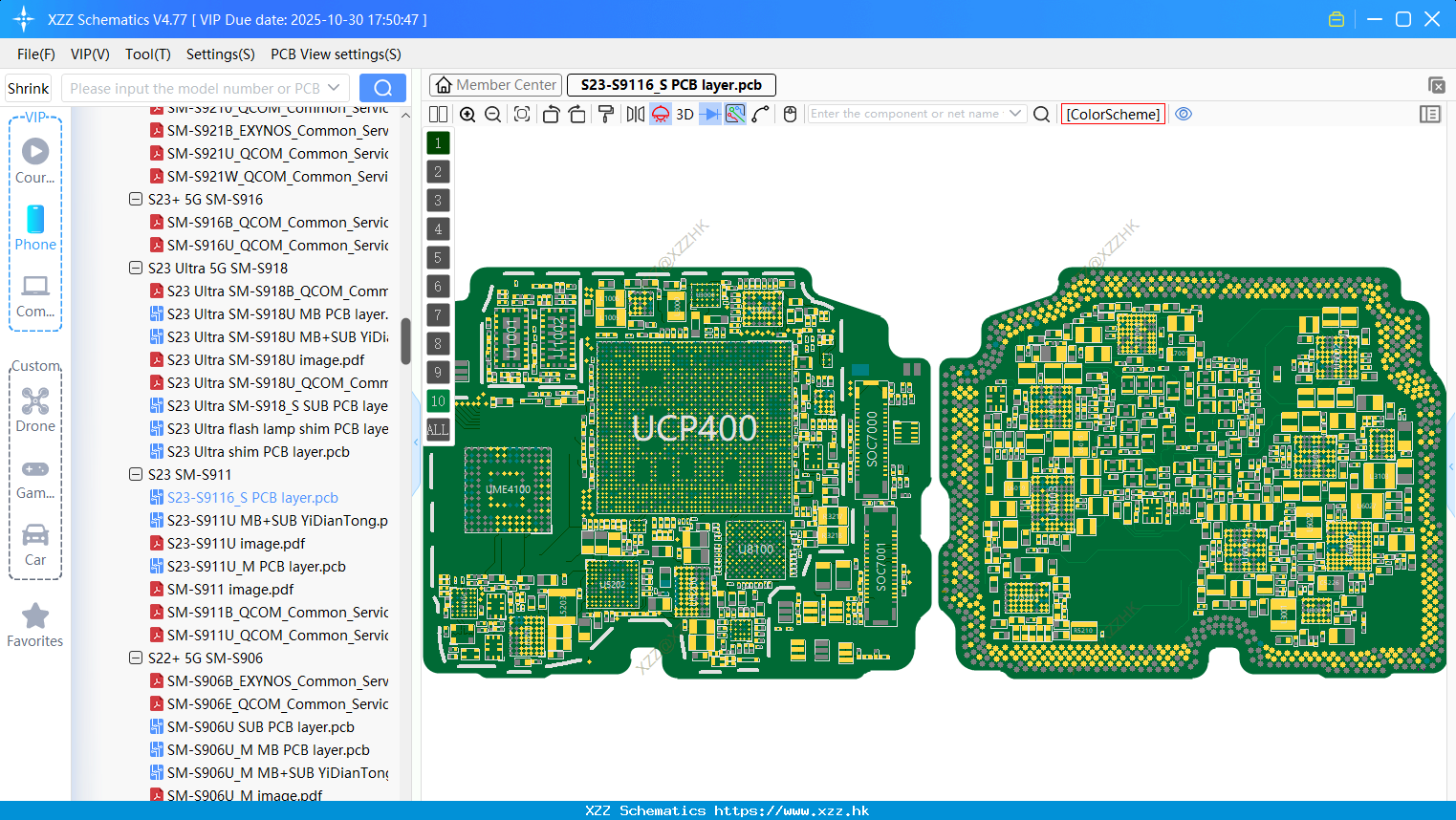Viewport: 1456px width, 820px height.
Task: Open the Tool(T) menu
Action: [148, 54]
